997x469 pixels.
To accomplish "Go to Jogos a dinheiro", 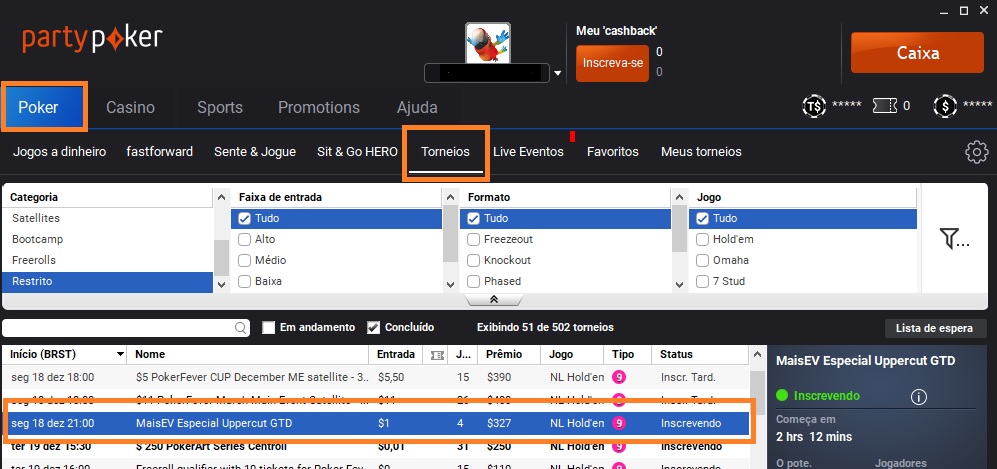I will (59, 152).
